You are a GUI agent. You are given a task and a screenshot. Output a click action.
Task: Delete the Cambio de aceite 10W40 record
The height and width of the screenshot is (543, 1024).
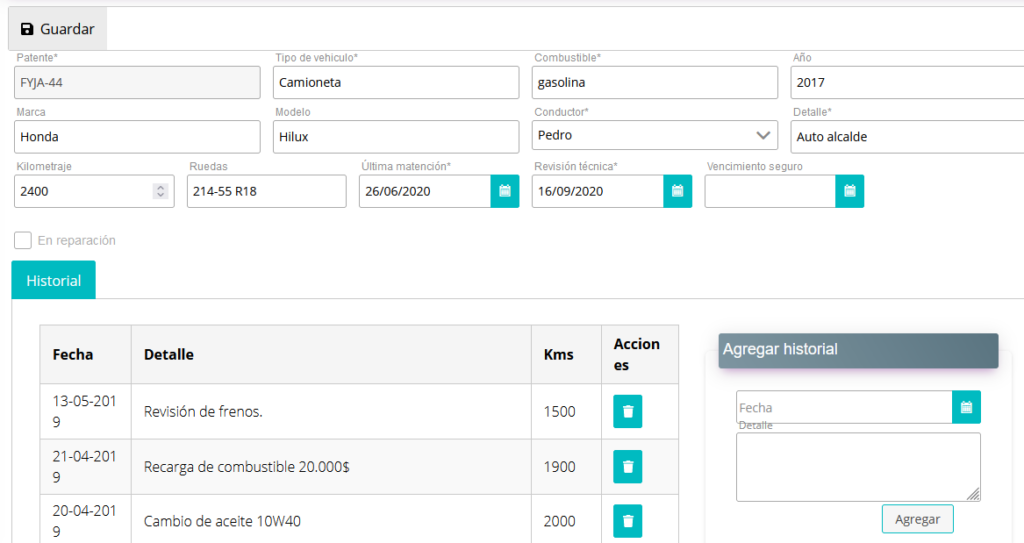tap(628, 521)
